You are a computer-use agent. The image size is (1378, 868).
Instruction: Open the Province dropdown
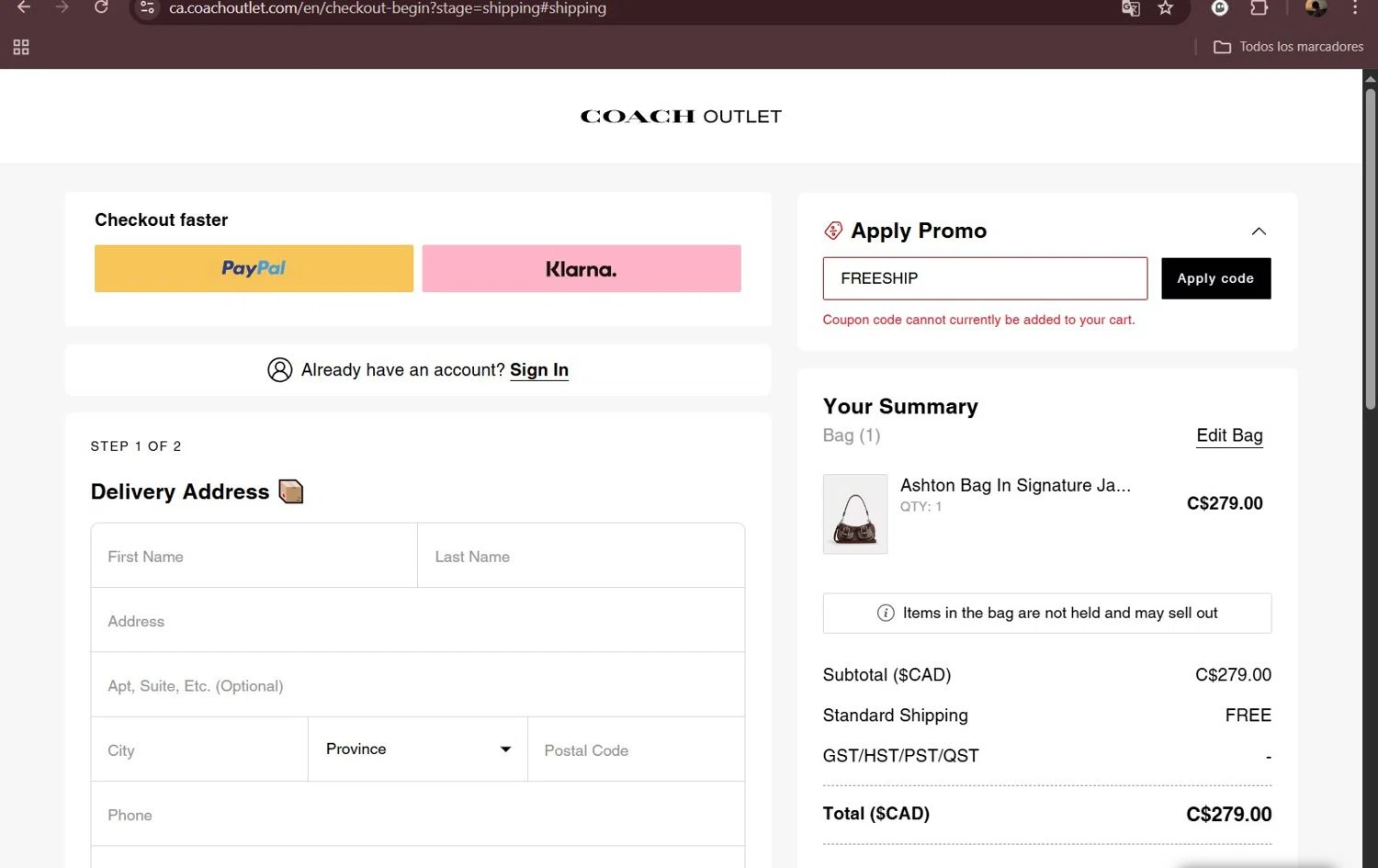pos(418,750)
